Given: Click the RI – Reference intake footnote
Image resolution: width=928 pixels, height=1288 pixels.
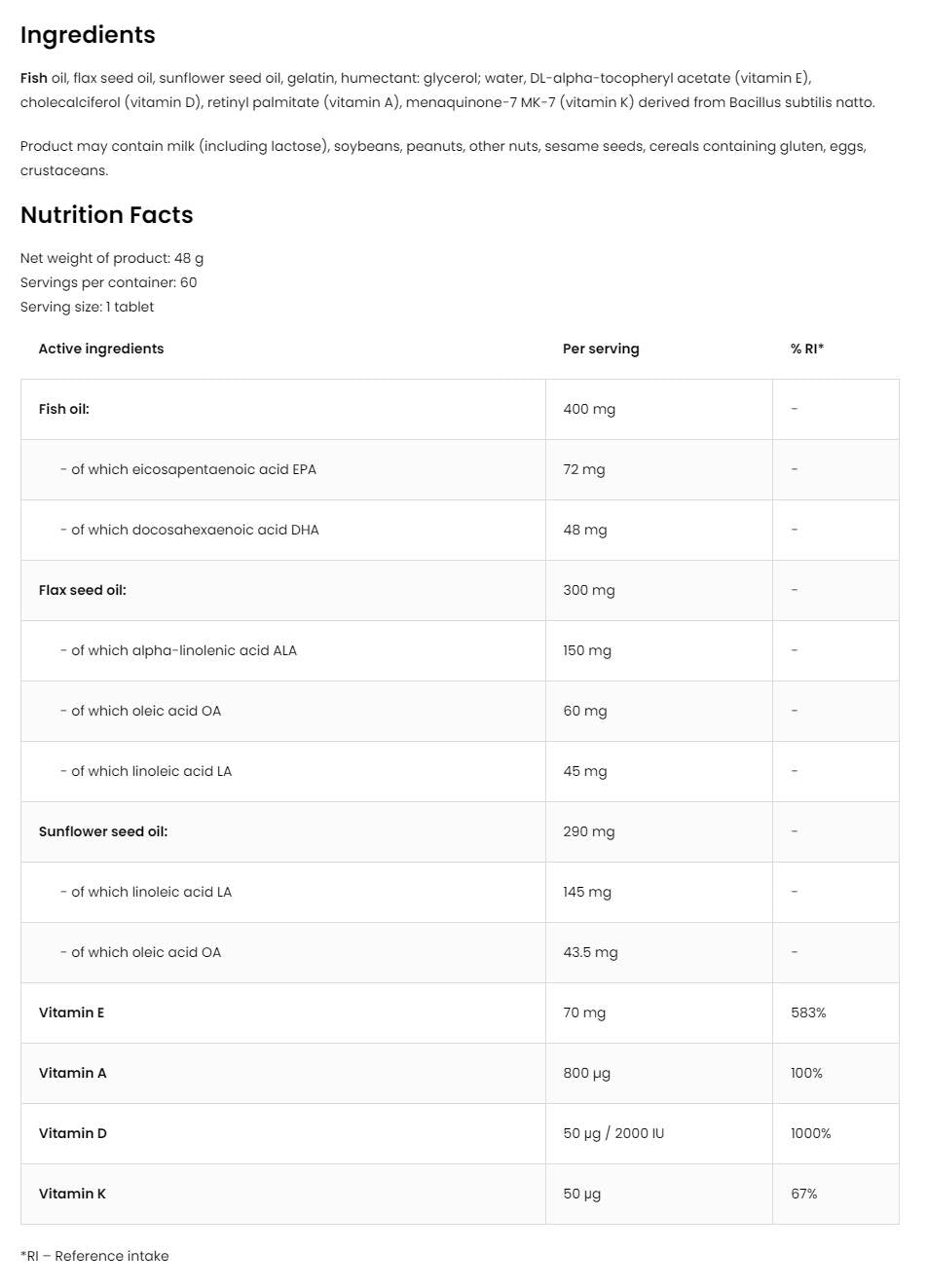Looking at the screenshot, I should 94,1256.
